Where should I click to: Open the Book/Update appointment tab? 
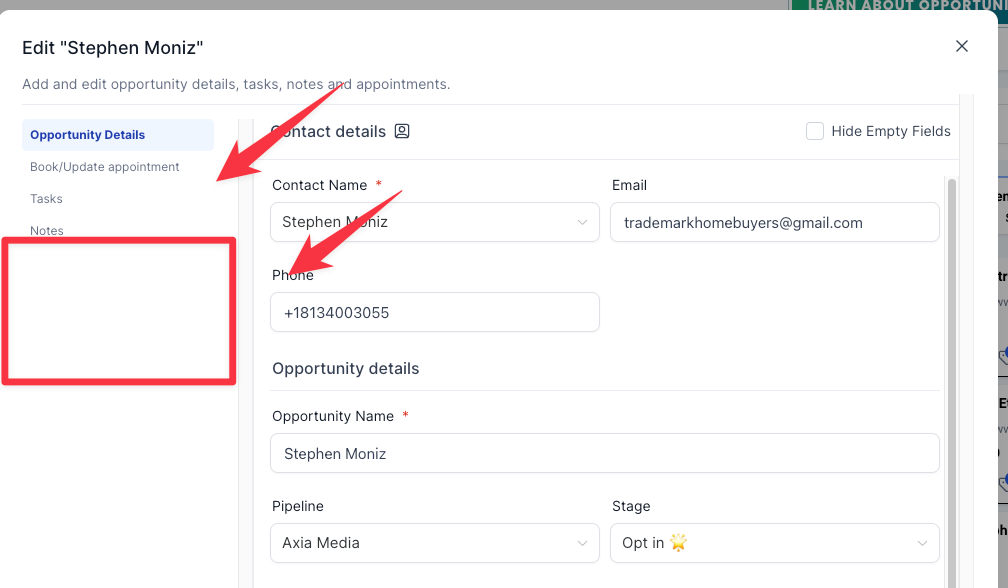105,167
